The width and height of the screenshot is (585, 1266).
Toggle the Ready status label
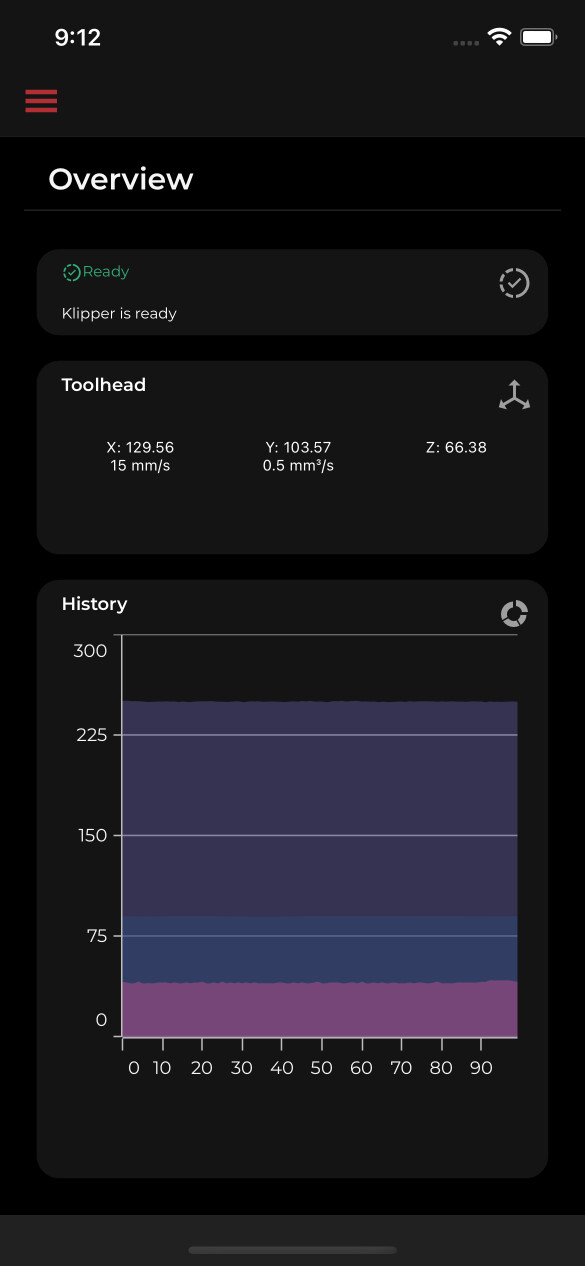106,272
